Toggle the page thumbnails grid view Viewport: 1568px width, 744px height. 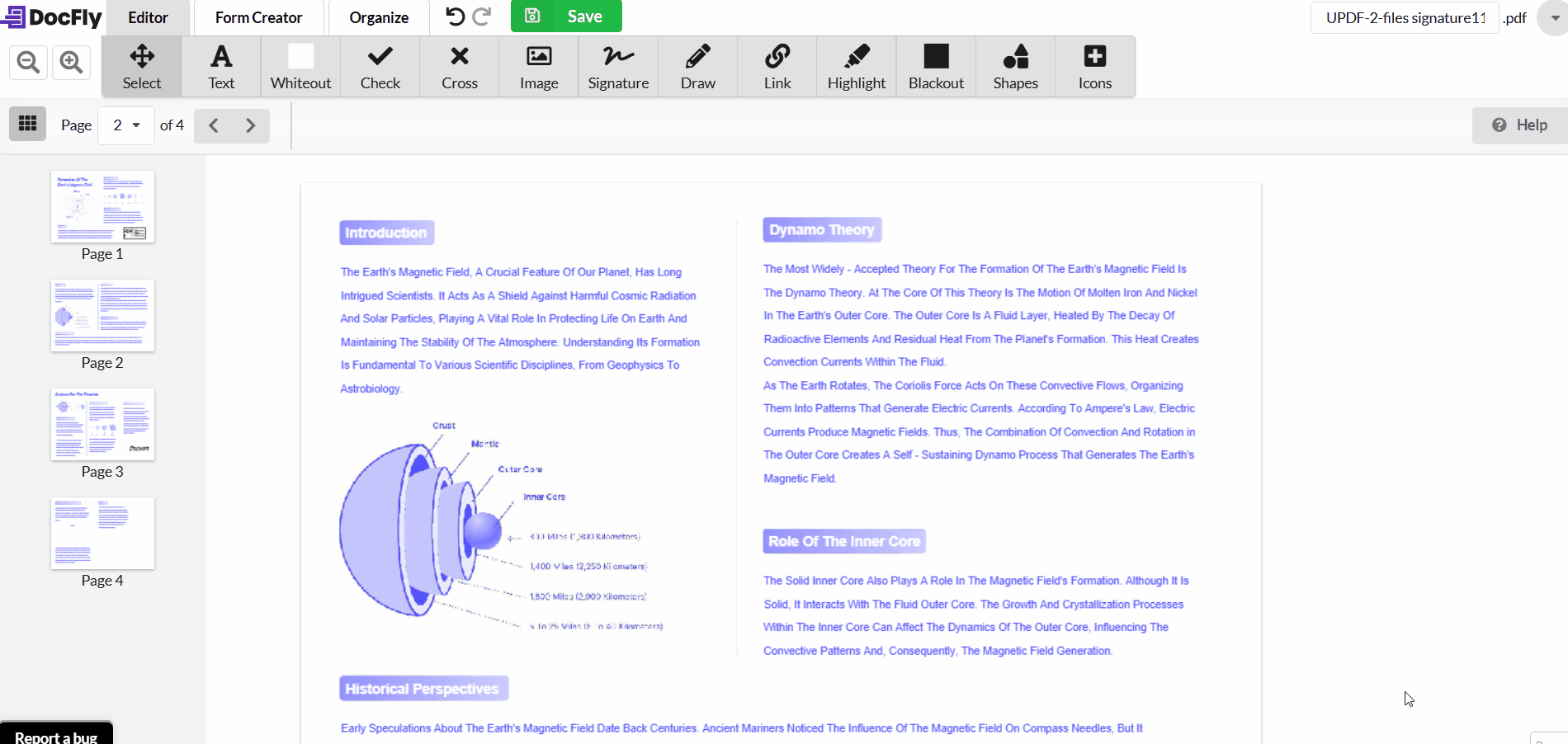pyautogui.click(x=27, y=125)
